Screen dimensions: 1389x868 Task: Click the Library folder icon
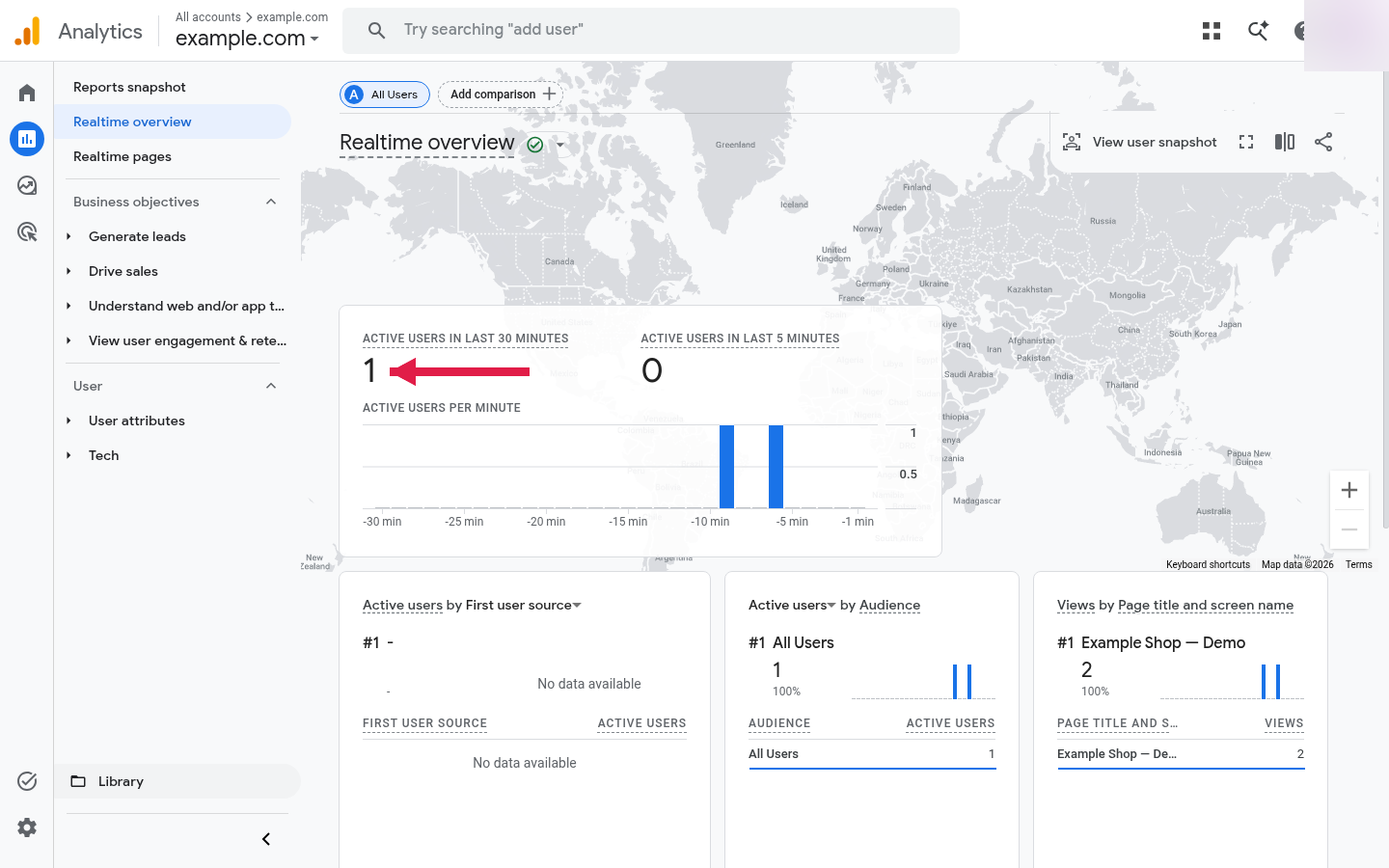78,781
